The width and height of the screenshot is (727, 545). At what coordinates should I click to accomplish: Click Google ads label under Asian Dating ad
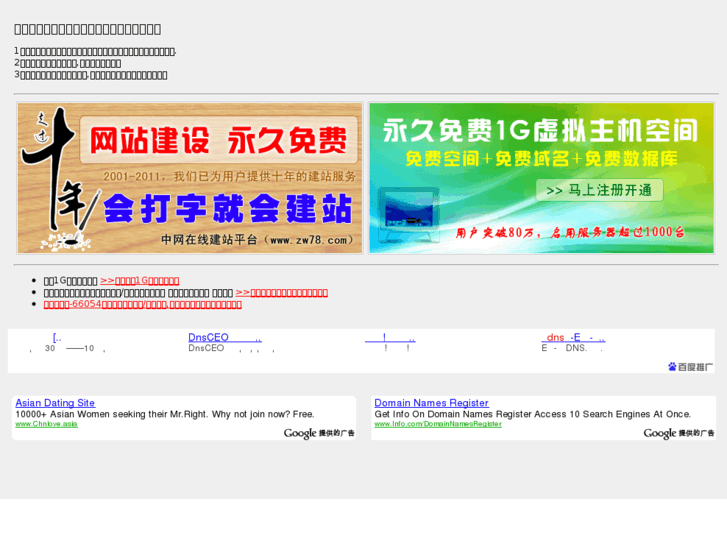(319, 433)
